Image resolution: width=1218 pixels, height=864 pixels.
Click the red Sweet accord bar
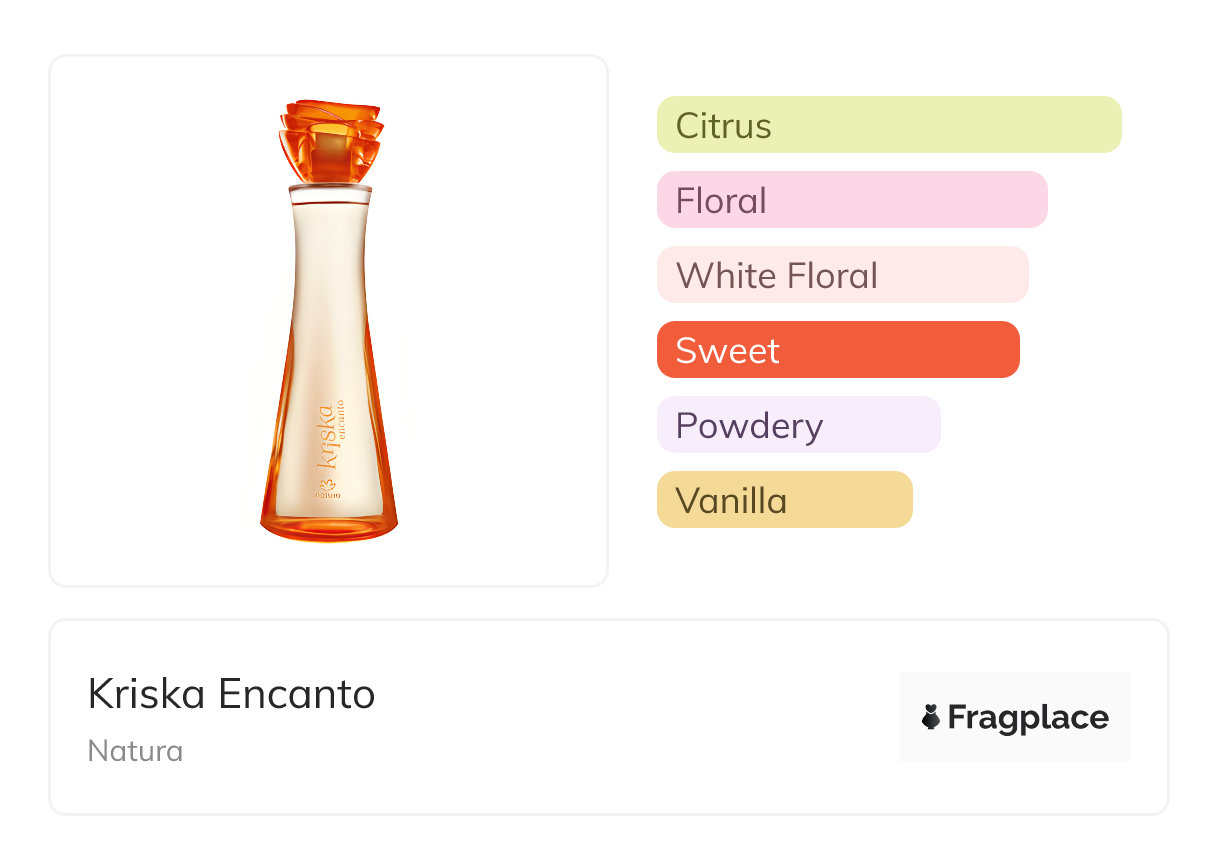[x=838, y=350]
